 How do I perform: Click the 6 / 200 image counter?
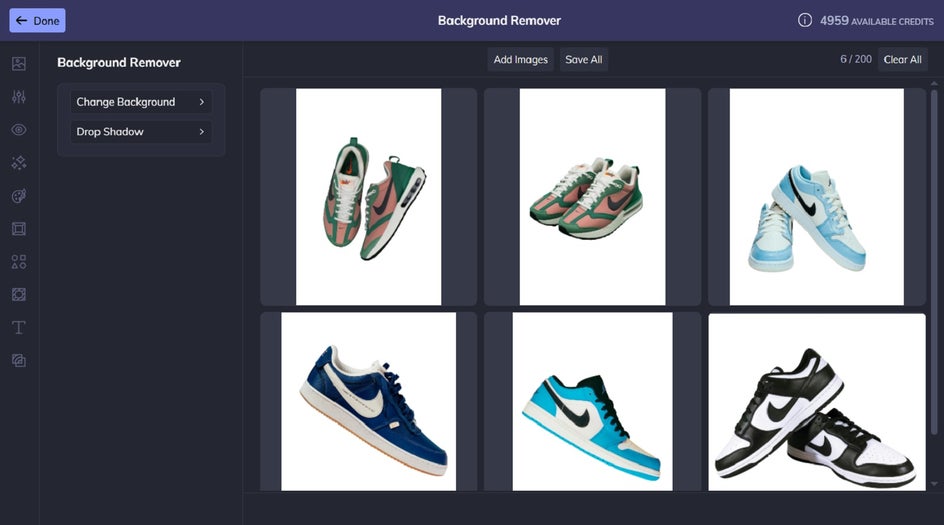click(x=856, y=59)
